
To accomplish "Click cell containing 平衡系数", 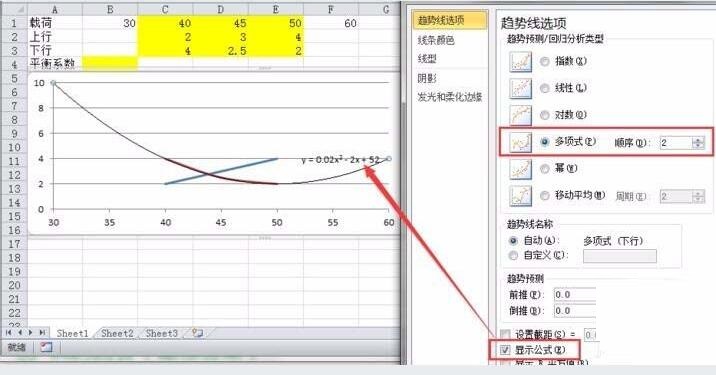I will pos(55,63).
